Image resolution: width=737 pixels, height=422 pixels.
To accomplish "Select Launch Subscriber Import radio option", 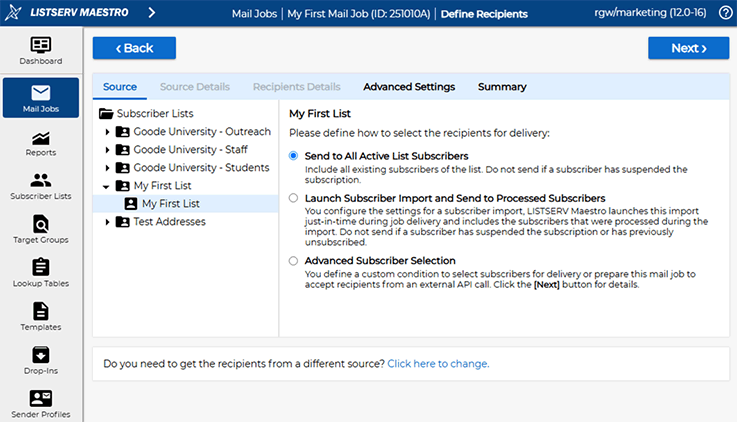I will [293, 198].
